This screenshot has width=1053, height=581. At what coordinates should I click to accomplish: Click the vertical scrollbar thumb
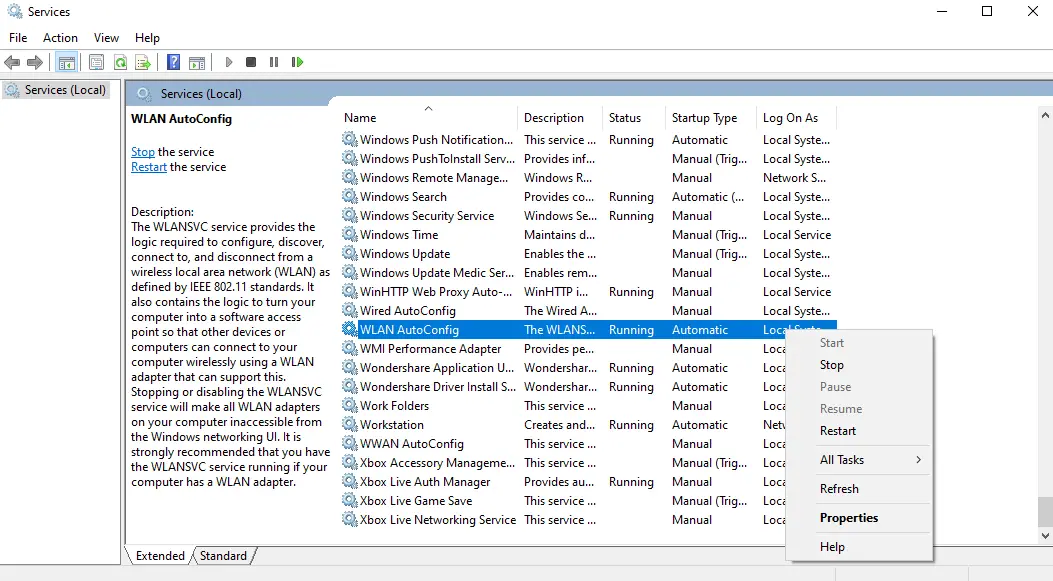click(x=1045, y=511)
